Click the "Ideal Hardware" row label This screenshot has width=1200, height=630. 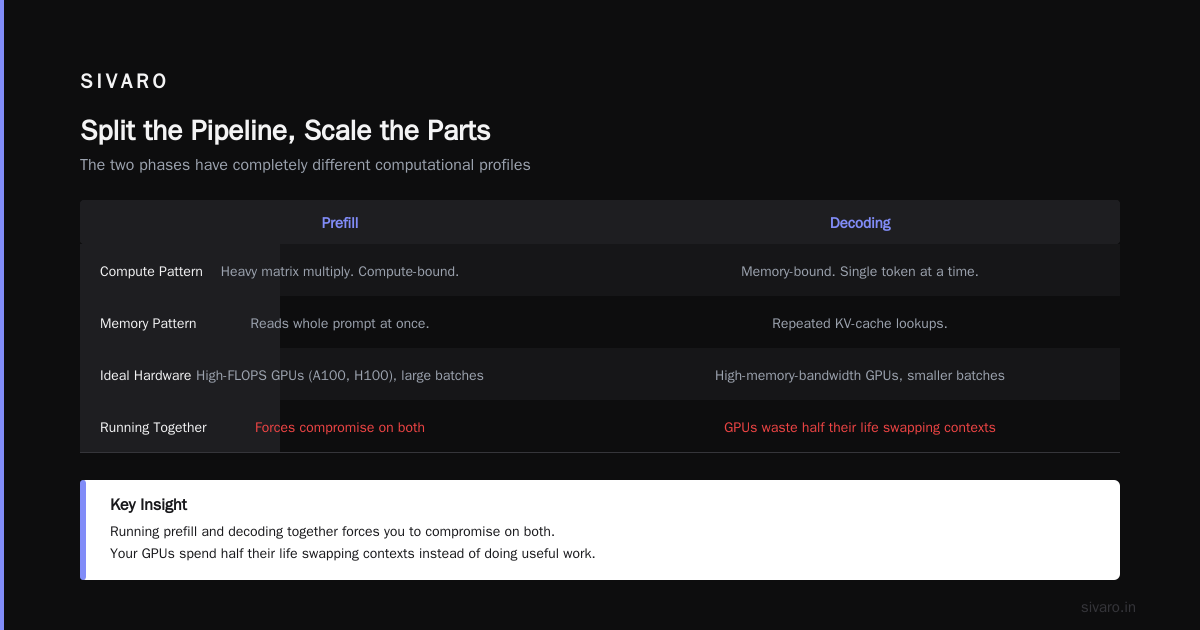(x=145, y=375)
